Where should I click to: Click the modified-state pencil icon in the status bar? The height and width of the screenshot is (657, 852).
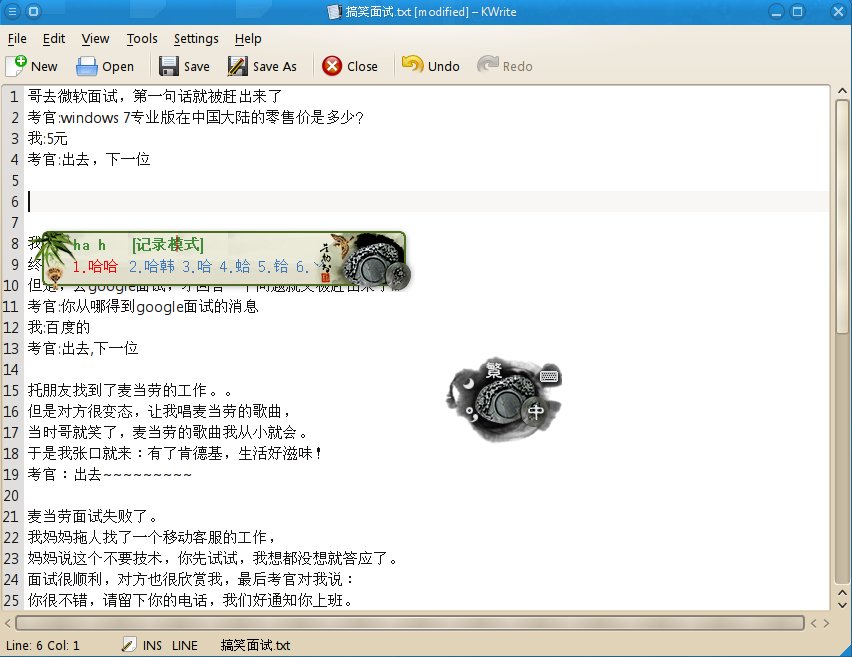point(129,645)
